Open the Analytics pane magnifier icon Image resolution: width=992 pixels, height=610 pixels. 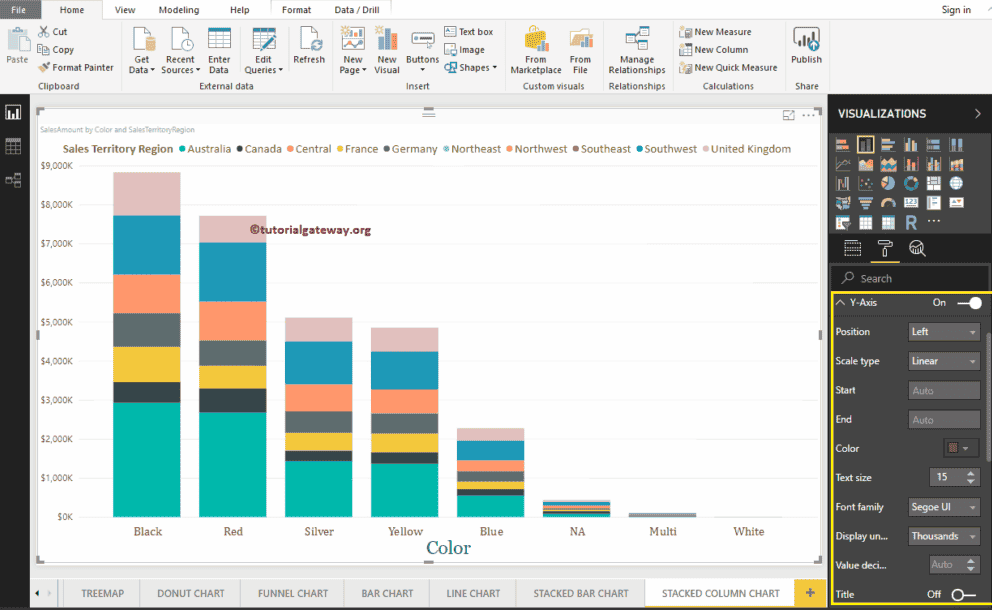pos(916,249)
